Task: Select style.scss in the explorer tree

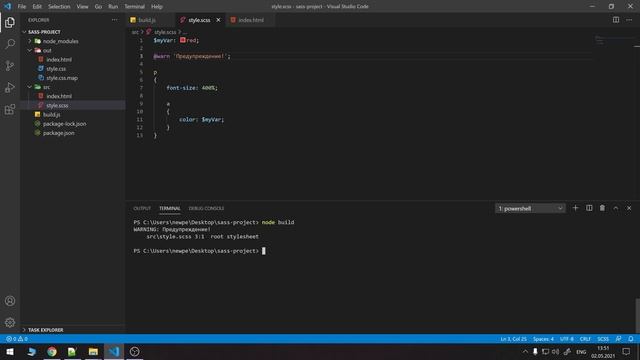Action: (x=57, y=105)
